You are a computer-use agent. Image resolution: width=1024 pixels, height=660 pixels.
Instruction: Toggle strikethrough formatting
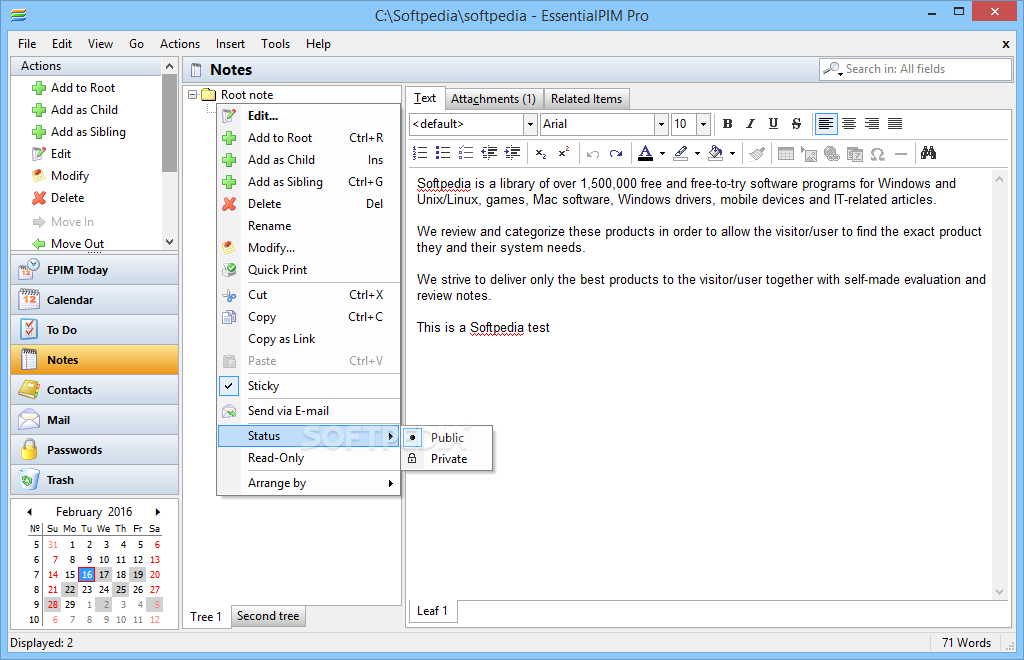pyautogui.click(x=796, y=123)
